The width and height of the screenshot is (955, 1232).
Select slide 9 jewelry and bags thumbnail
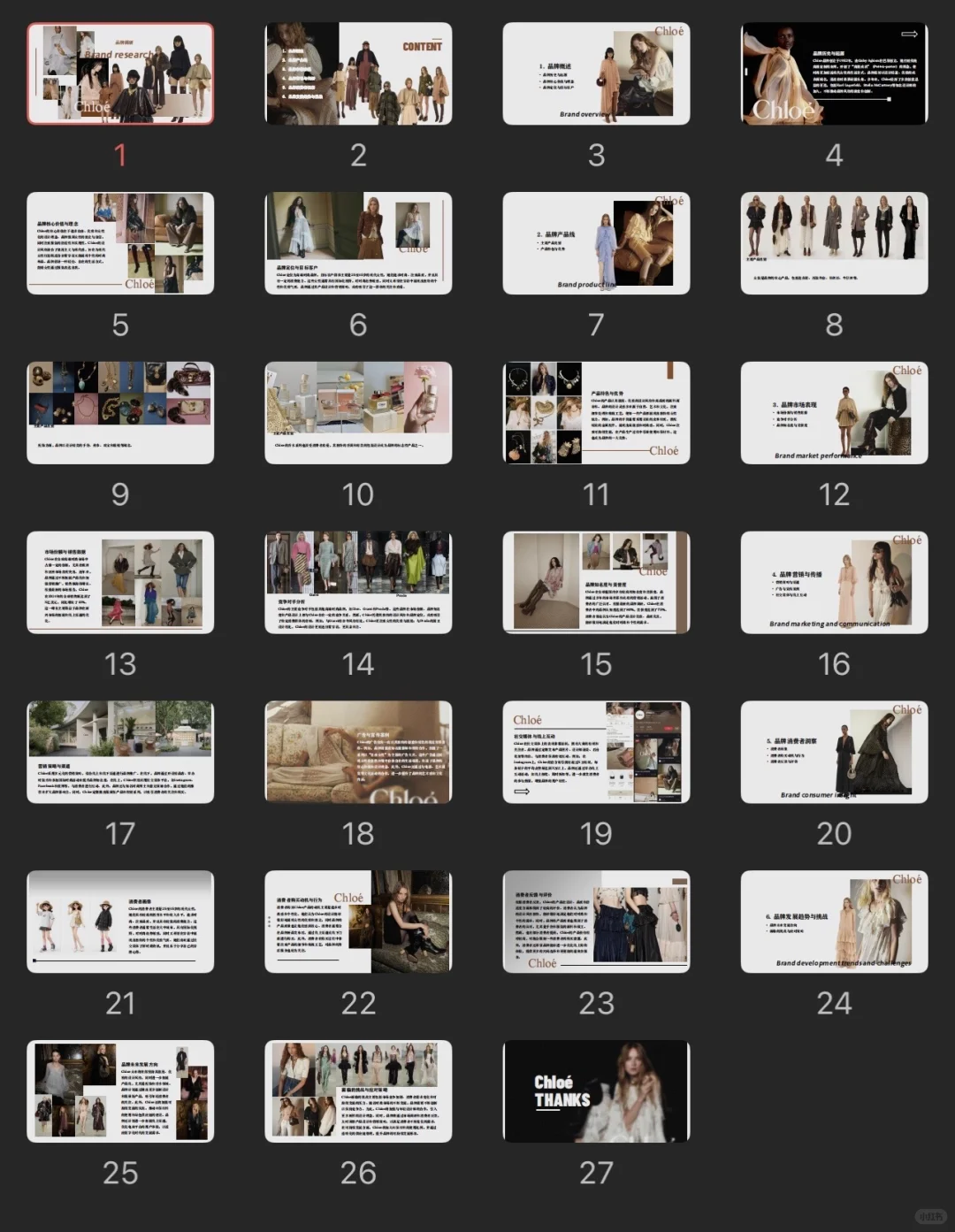(120, 413)
